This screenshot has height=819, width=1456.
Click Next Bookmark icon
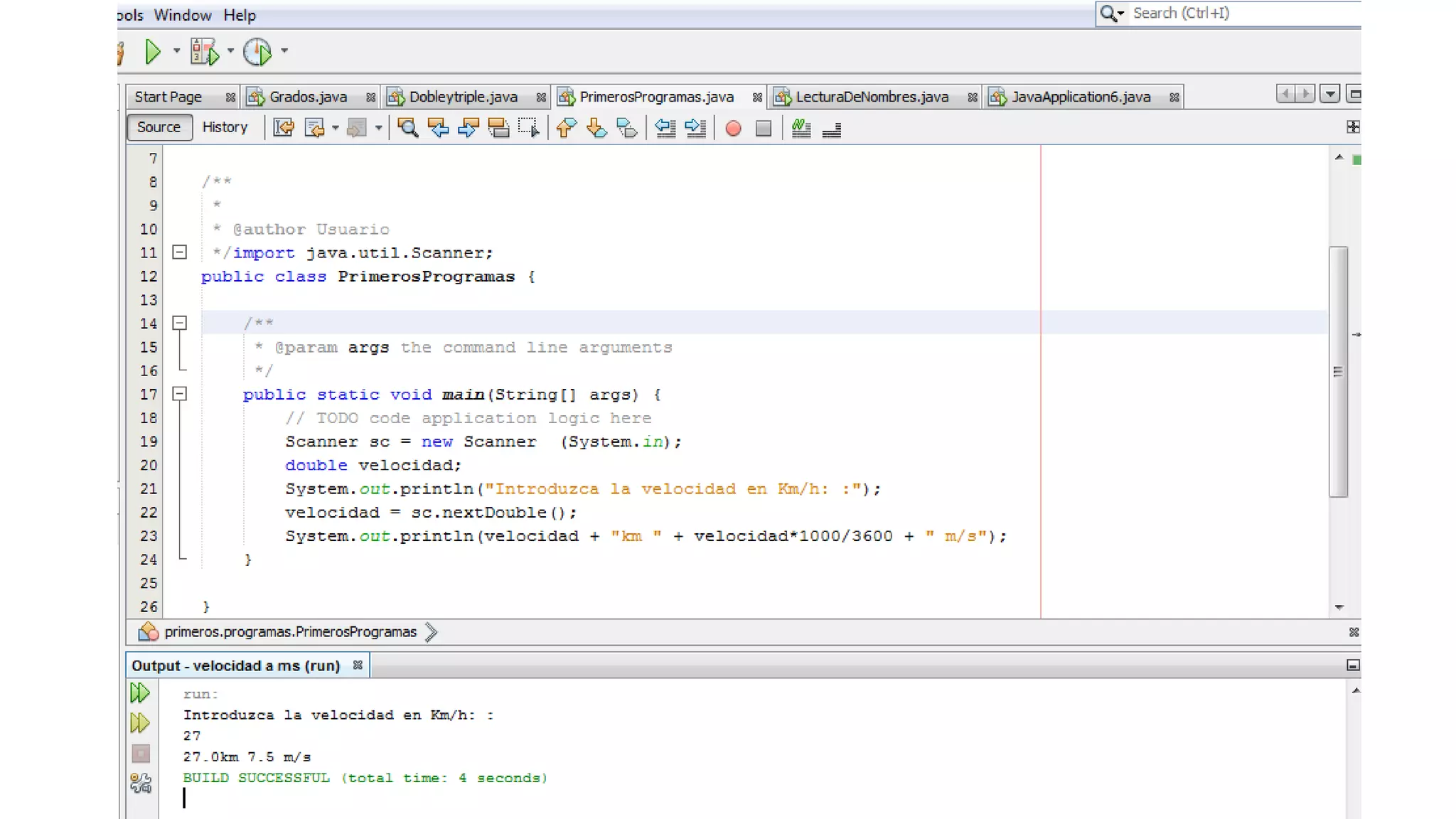(596, 128)
